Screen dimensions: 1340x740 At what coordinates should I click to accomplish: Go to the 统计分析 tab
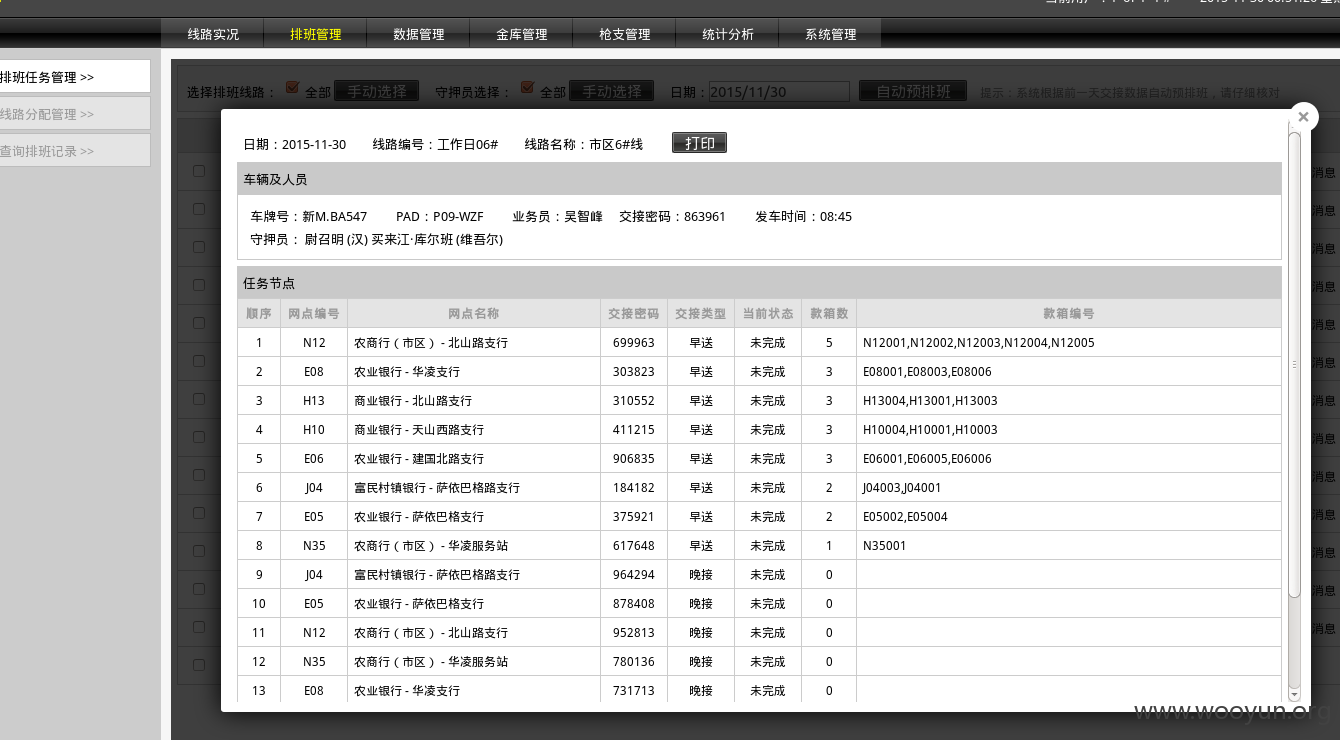(728, 34)
